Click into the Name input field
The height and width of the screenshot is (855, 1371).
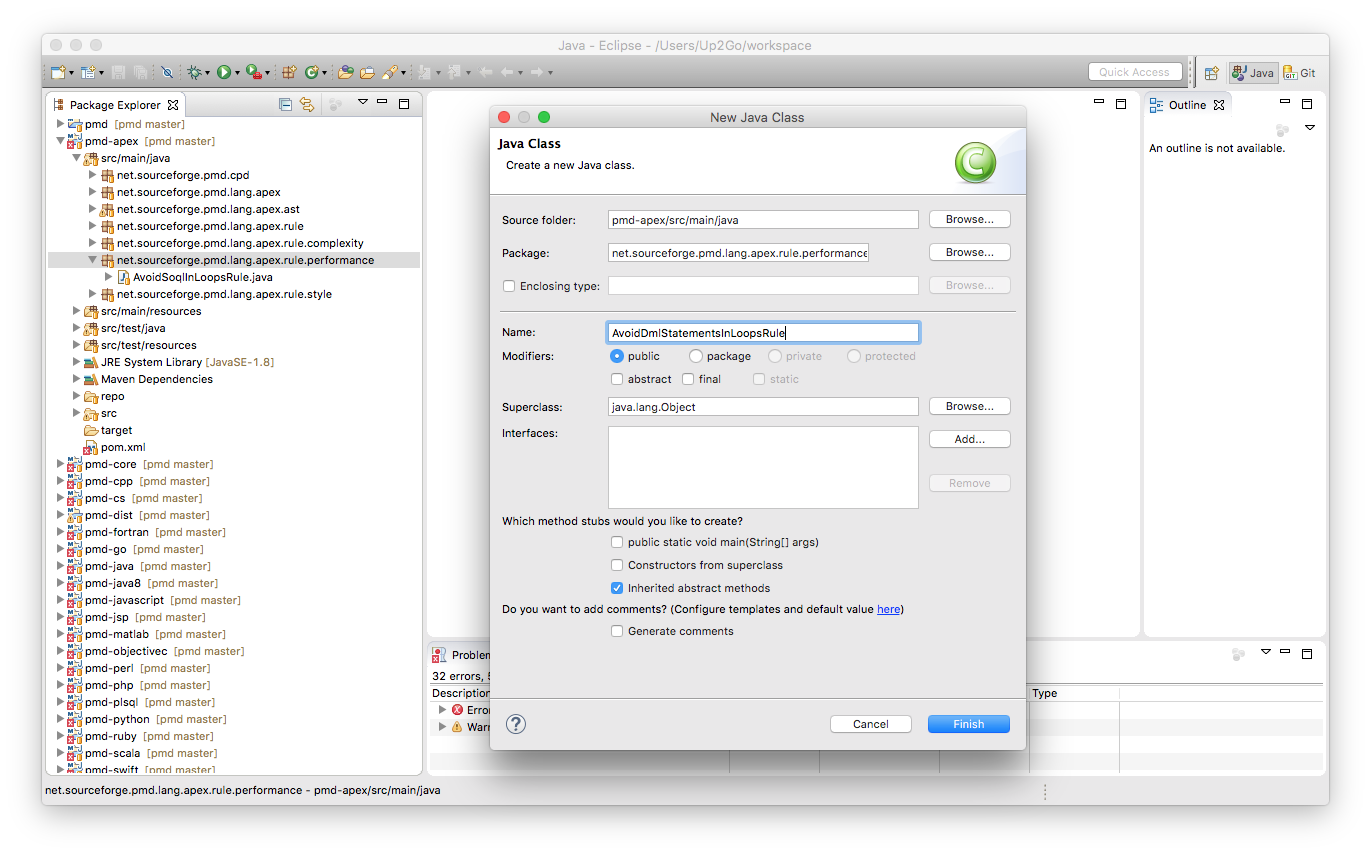[x=763, y=333]
